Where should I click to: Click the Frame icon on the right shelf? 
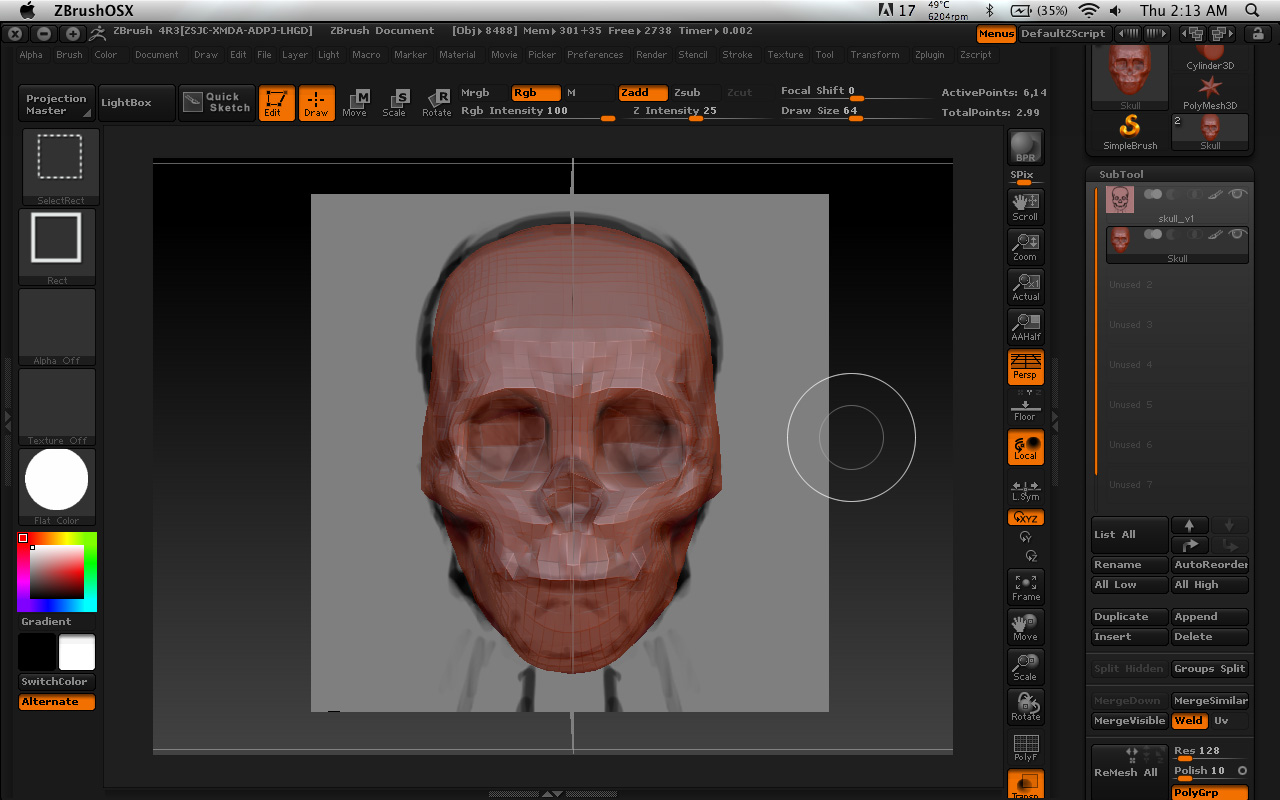(1025, 585)
